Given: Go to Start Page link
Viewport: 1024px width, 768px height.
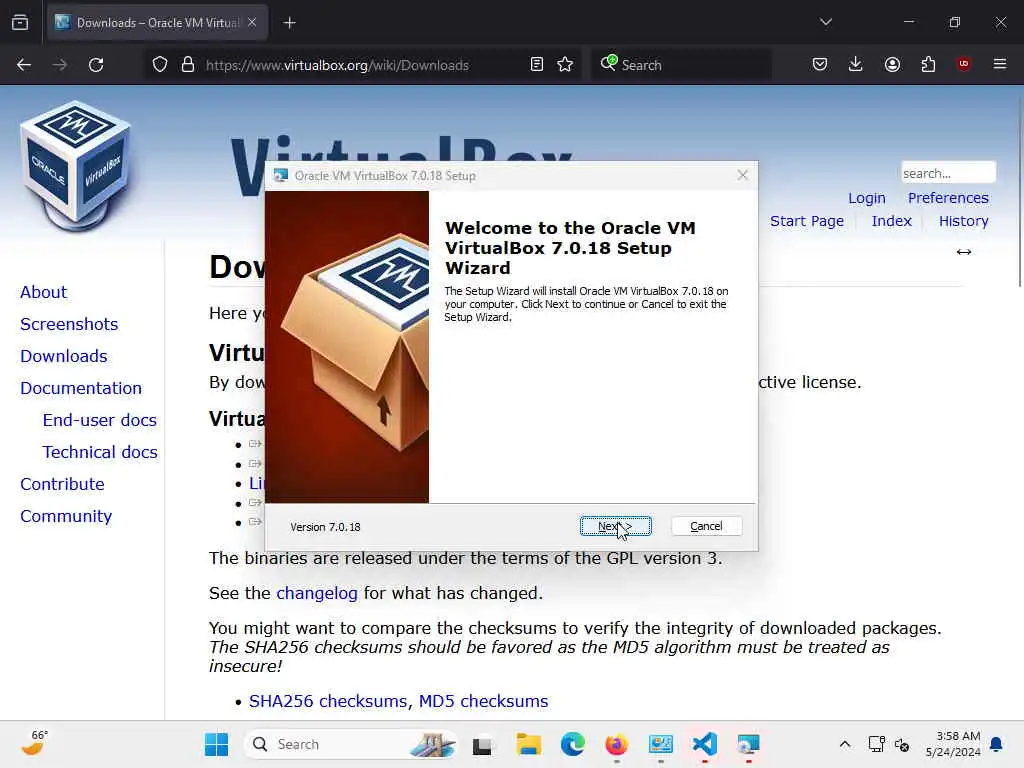Looking at the screenshot, I should pos(807,221).
